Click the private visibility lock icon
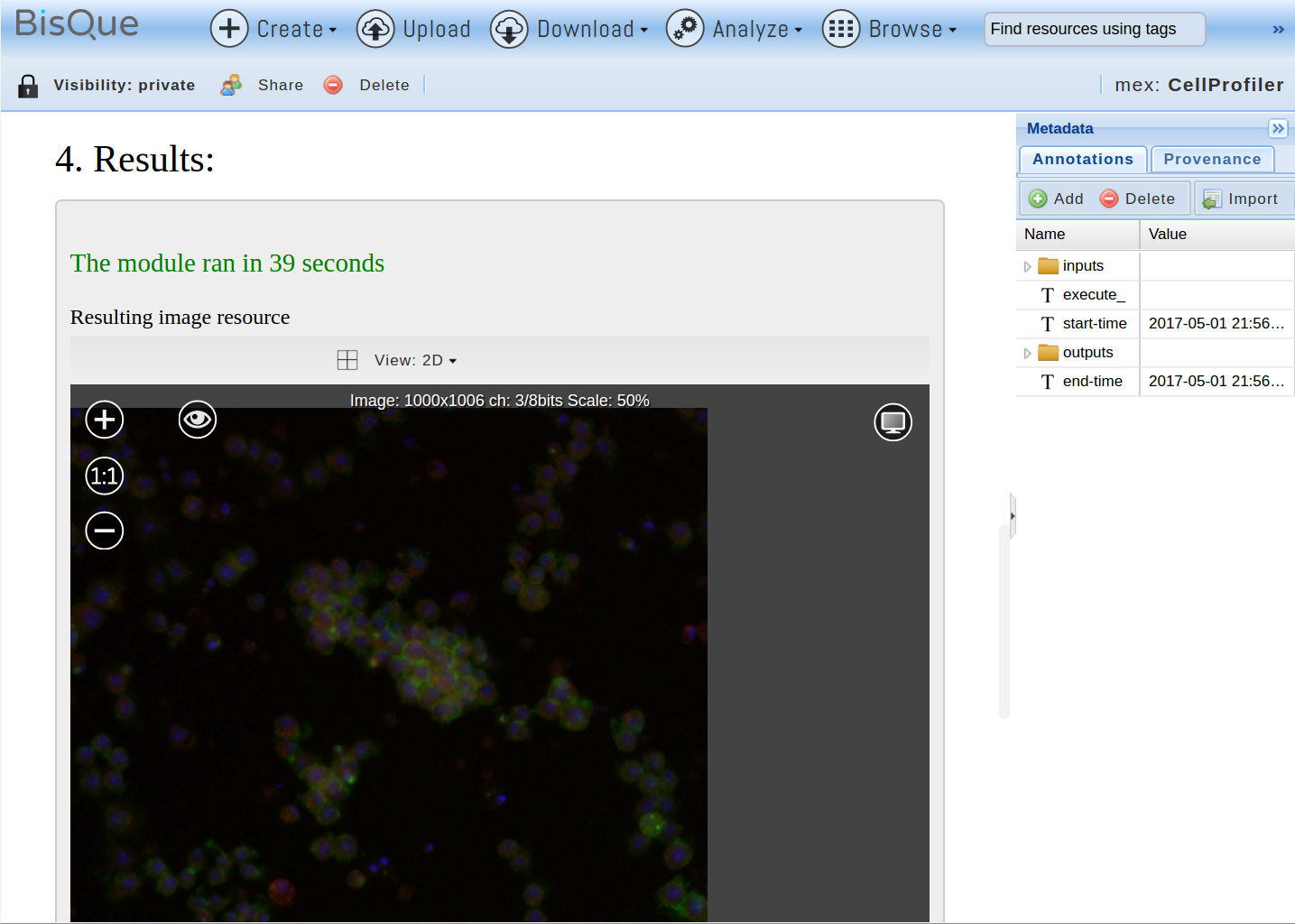Viewport: 1295px width, 924px height. coord(28,86)
